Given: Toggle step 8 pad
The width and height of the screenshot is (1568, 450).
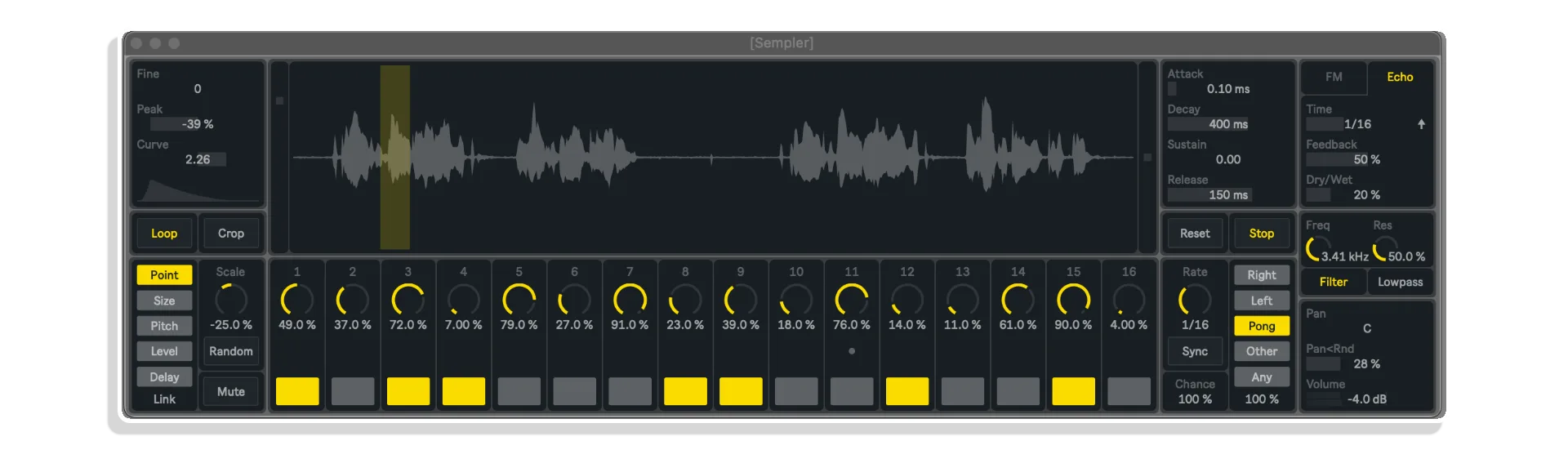Looking at the screenshot, I should point(685,391).
